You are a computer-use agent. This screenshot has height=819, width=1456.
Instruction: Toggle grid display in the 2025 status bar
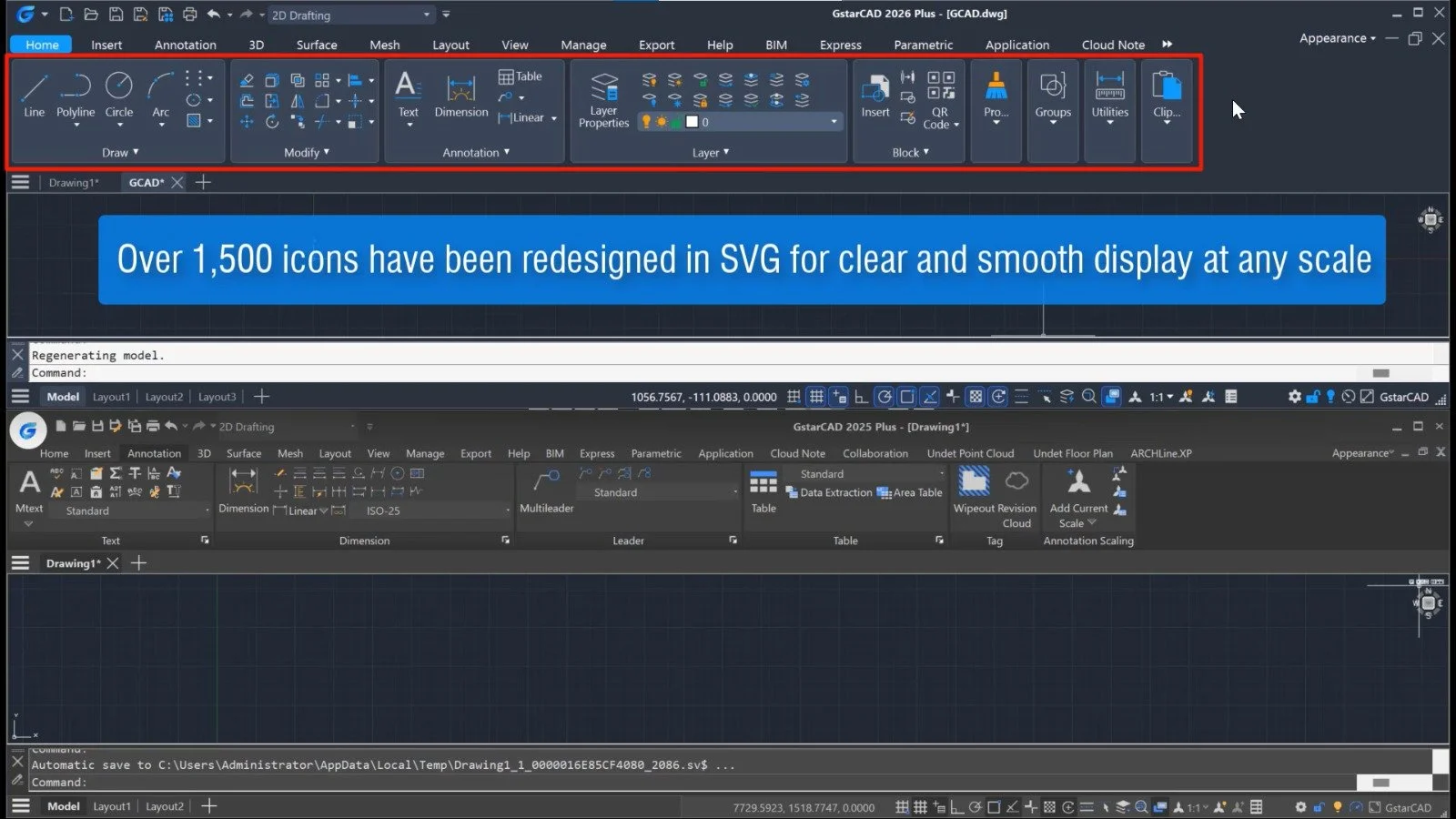920,807
